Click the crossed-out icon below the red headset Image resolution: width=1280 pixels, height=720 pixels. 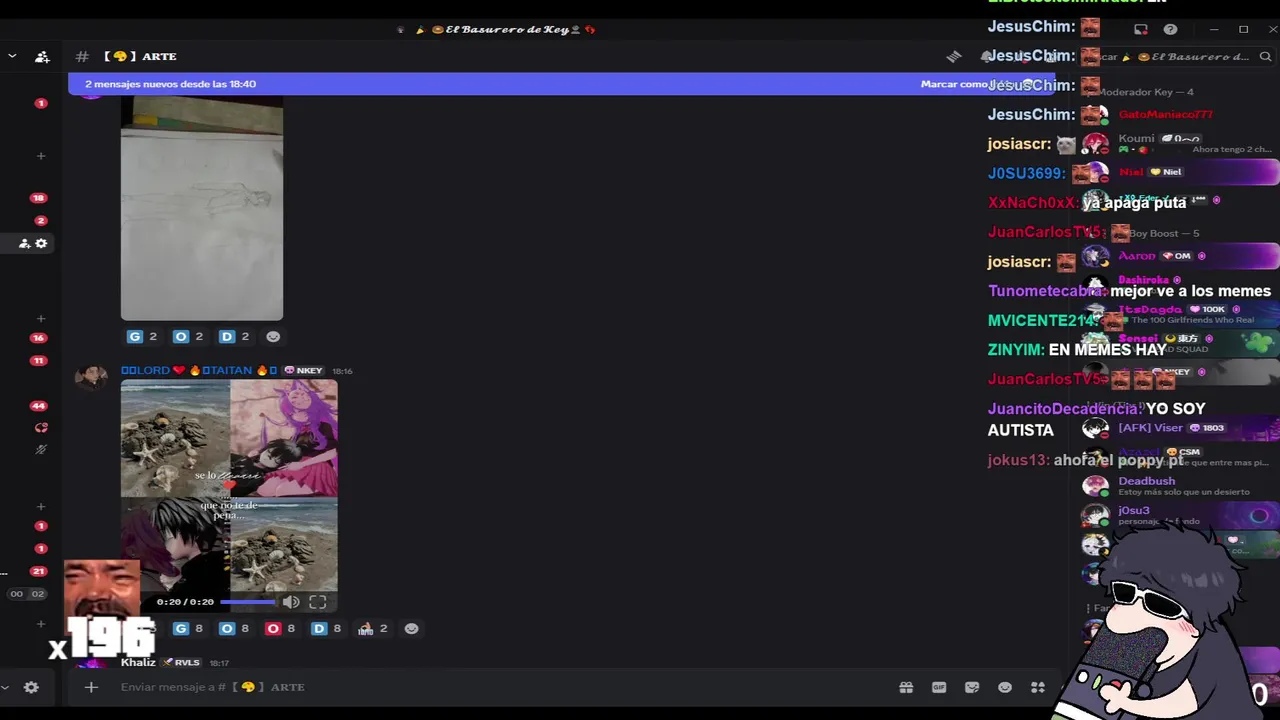pos(41,450)
